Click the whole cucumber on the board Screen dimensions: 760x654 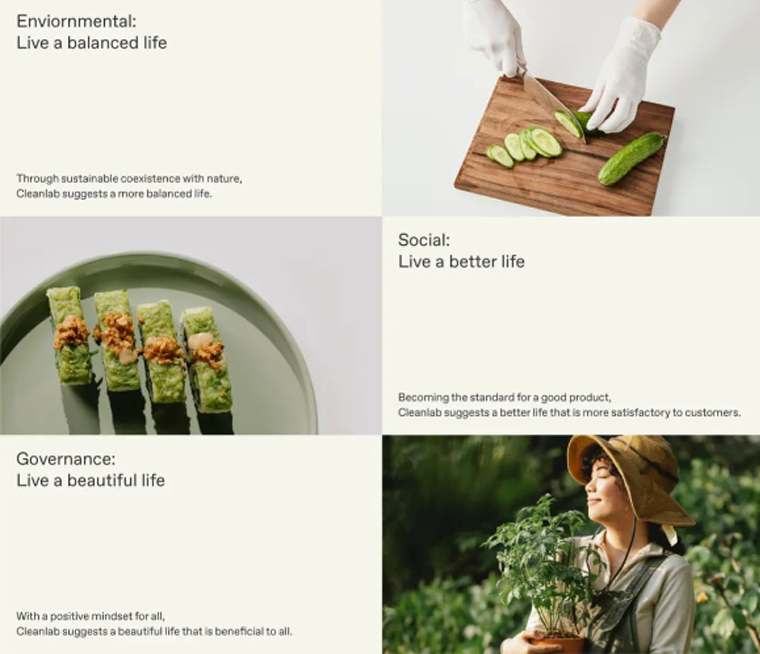(632, 159)
